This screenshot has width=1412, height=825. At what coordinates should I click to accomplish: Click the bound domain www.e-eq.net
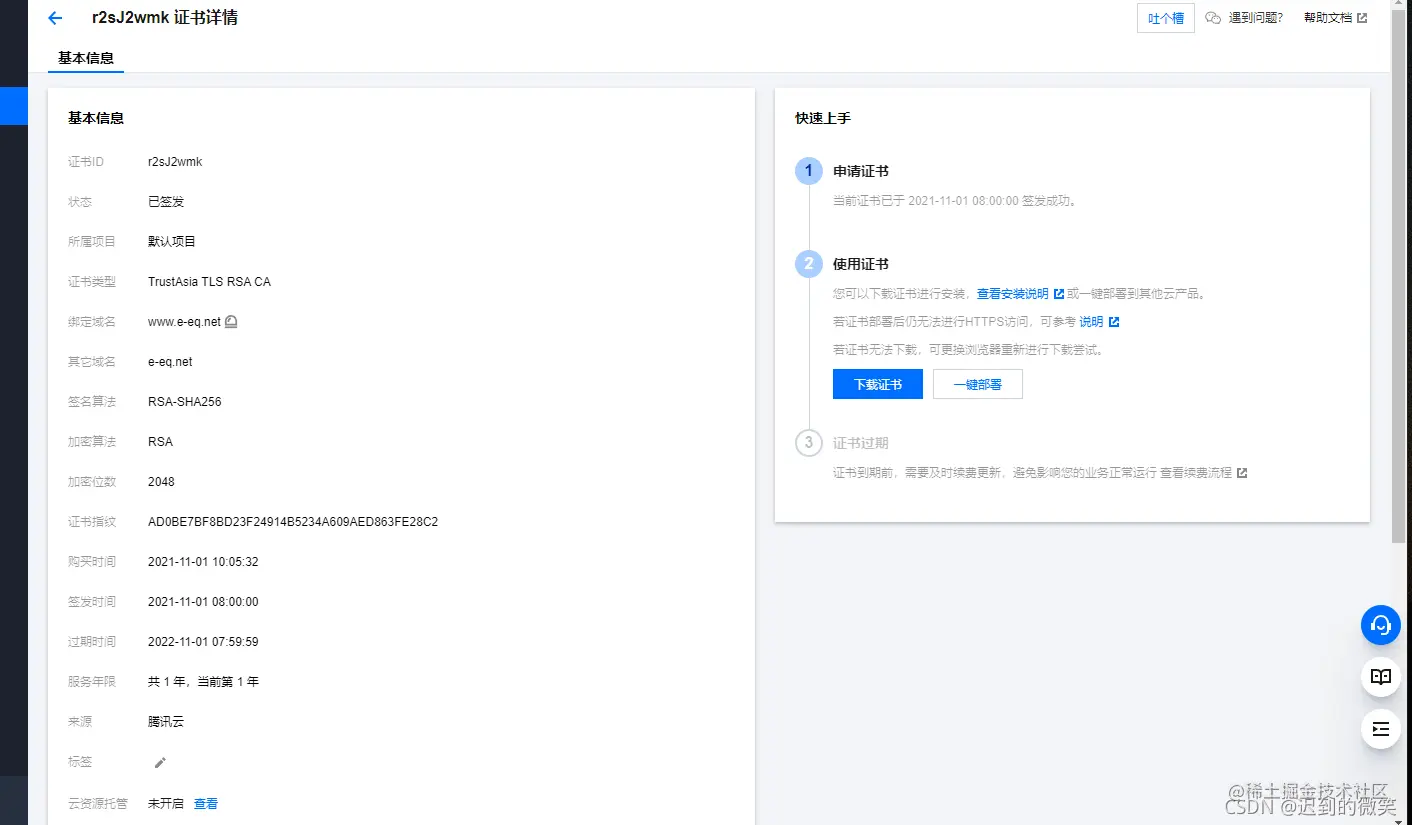[x=184, y=322]
